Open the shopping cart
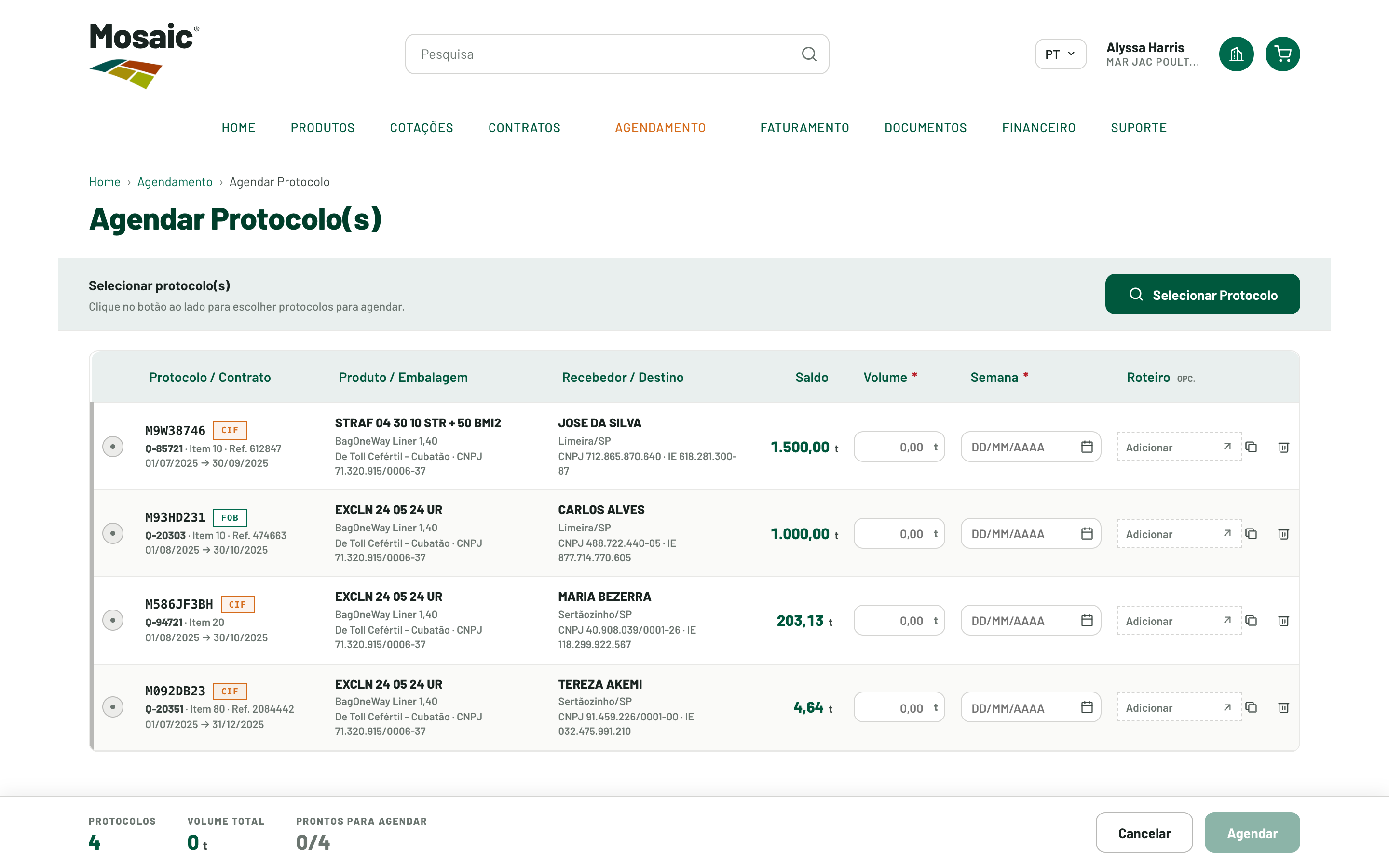 1282,54
